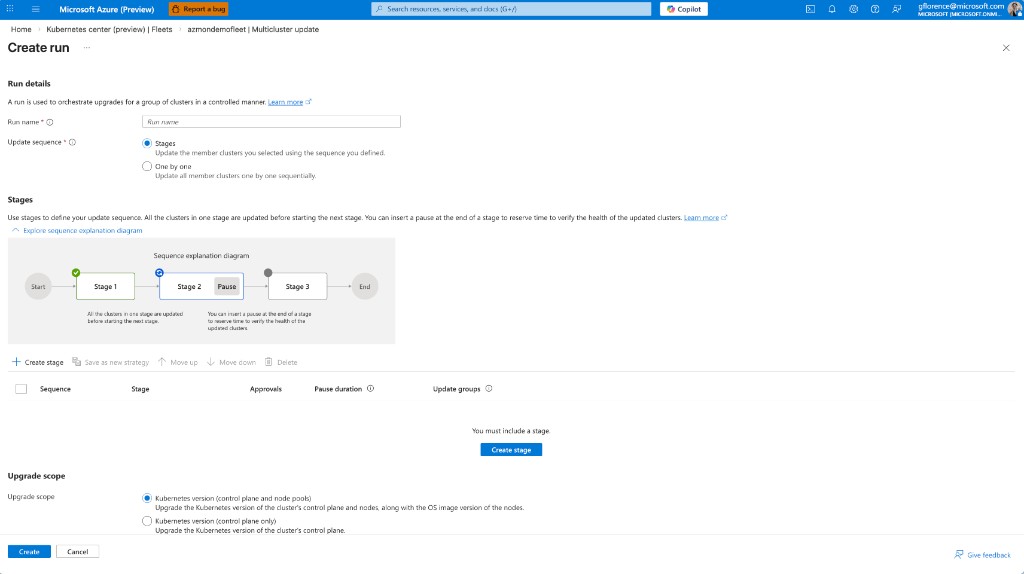This screenshot has height=574, width=1024.
Task: Click the End node in diagram
Action: point(364,286)
